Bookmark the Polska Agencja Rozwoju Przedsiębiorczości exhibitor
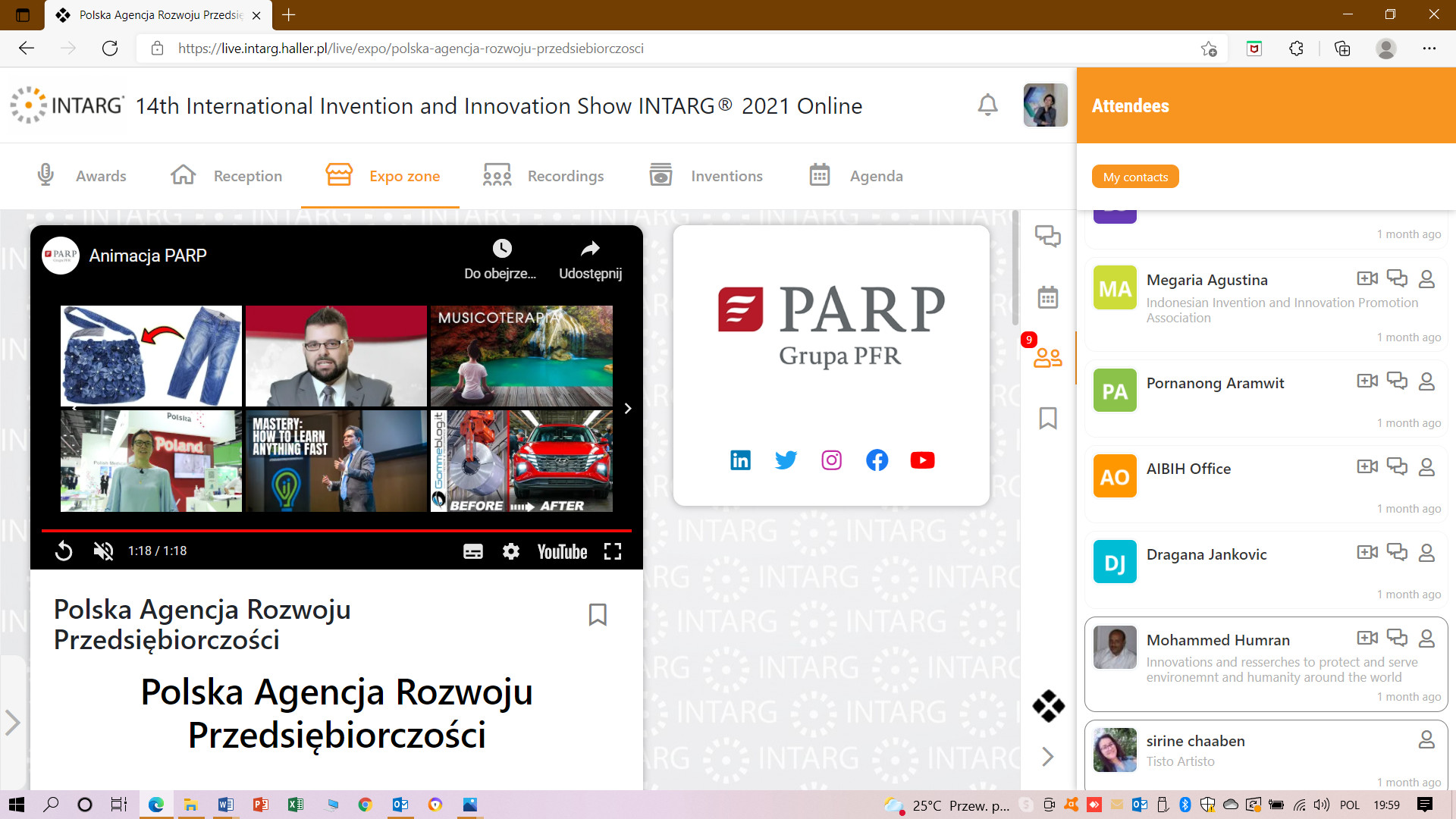The image size is (1456, 819). tap(598, 614)
